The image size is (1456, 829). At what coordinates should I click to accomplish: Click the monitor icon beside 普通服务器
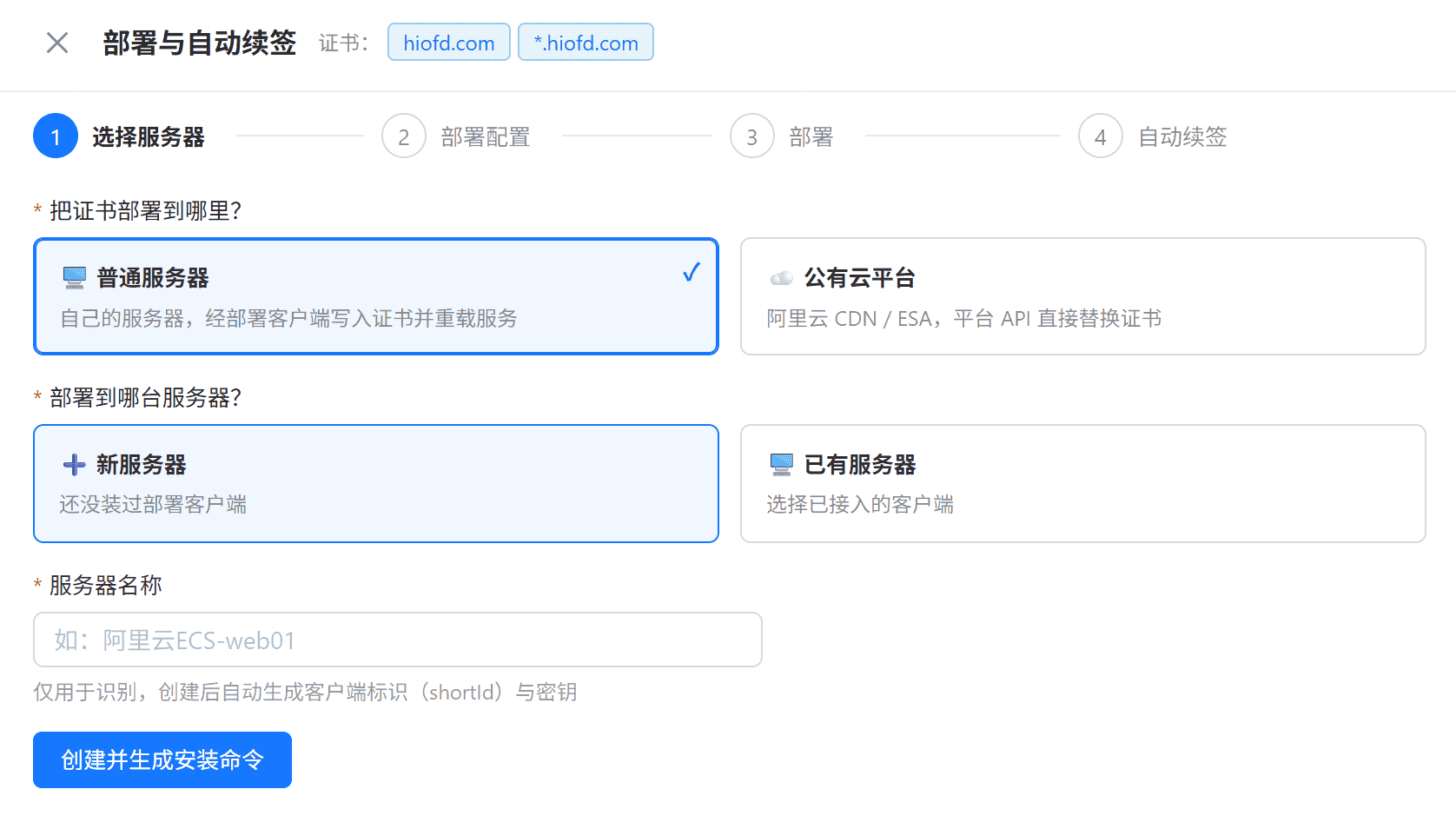[x=75, y=278]
